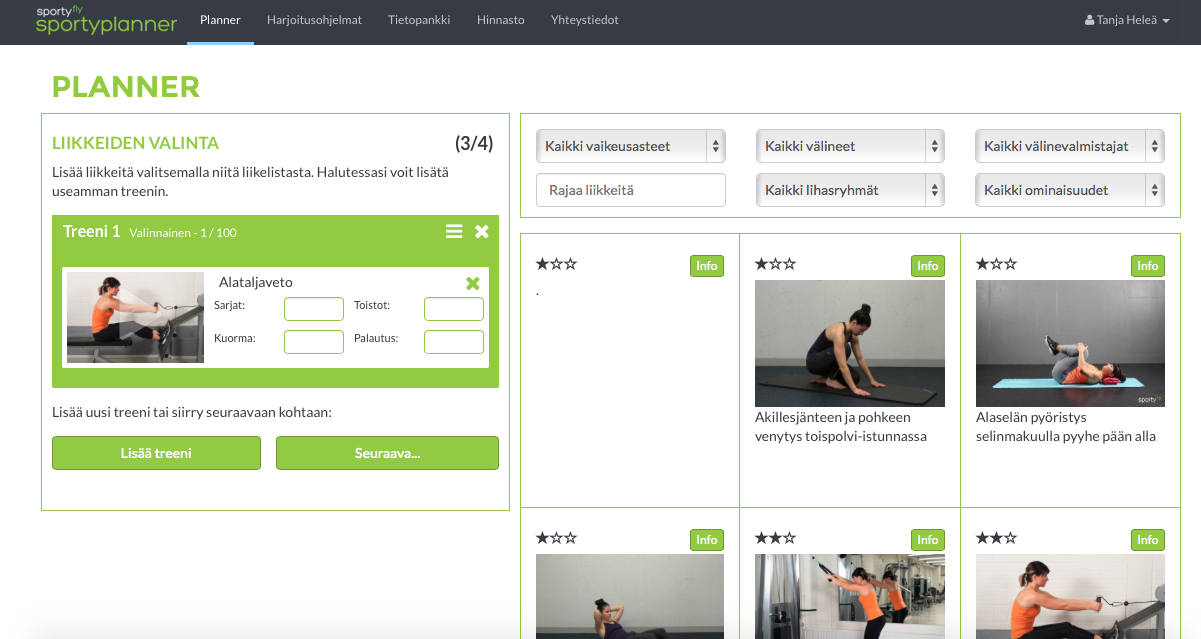The width and height of the screenshot is (1201, 639).
Task: Click the LIIKKEIDEN VALINTA heading
Action: (135, 143)
